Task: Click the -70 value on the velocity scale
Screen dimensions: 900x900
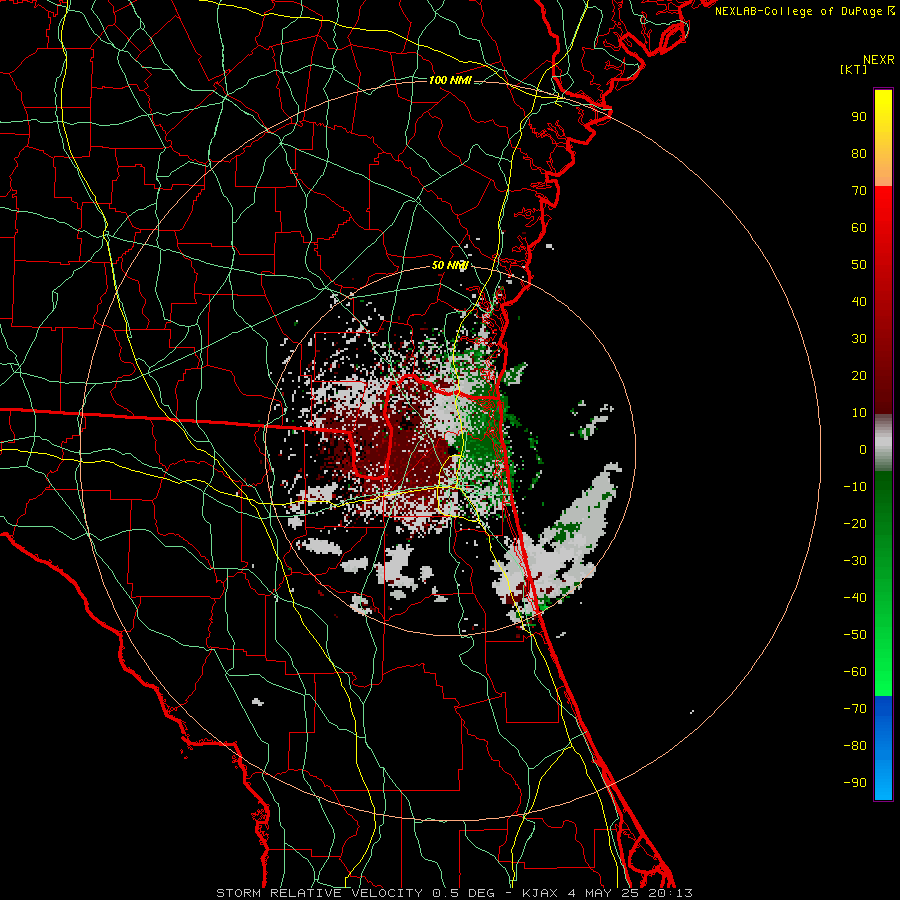Action: 855,709
